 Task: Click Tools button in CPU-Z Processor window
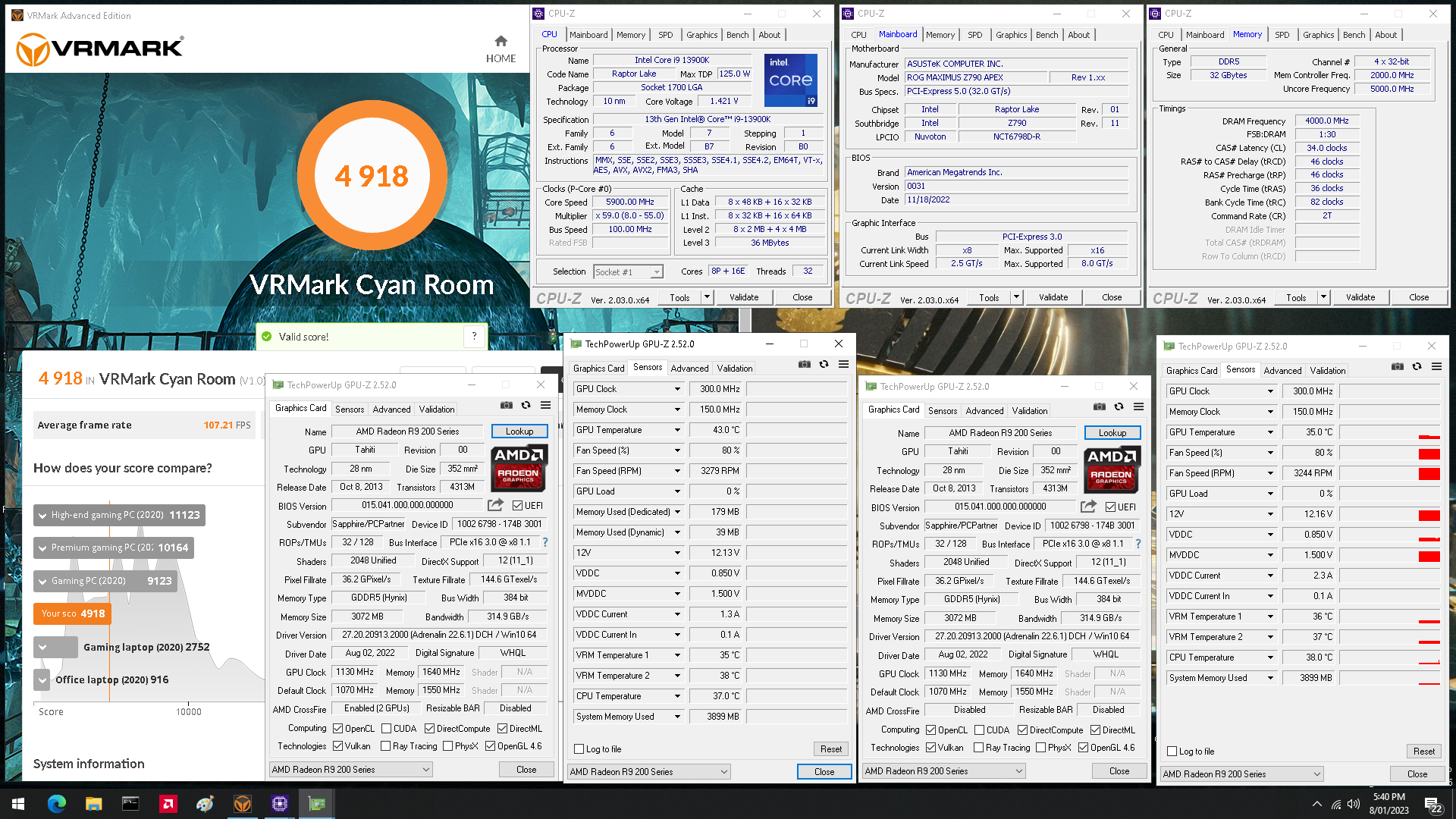point(679,297)
